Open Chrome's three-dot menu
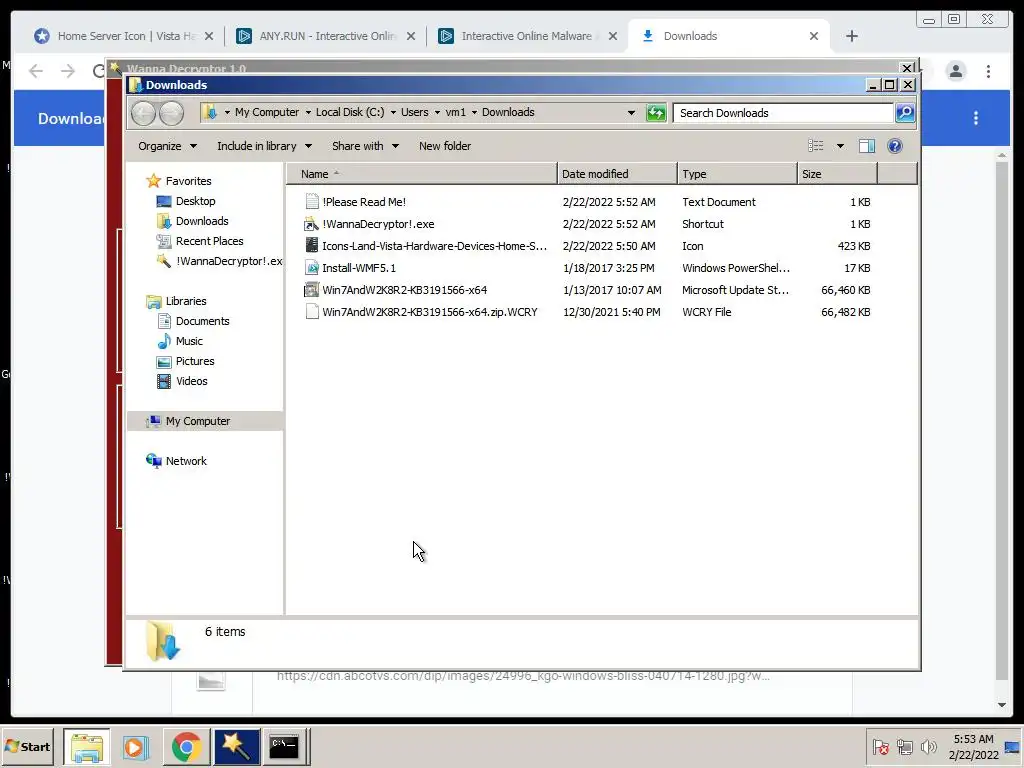This screenshot has height=768, width=1024. [x=989, y=71]
